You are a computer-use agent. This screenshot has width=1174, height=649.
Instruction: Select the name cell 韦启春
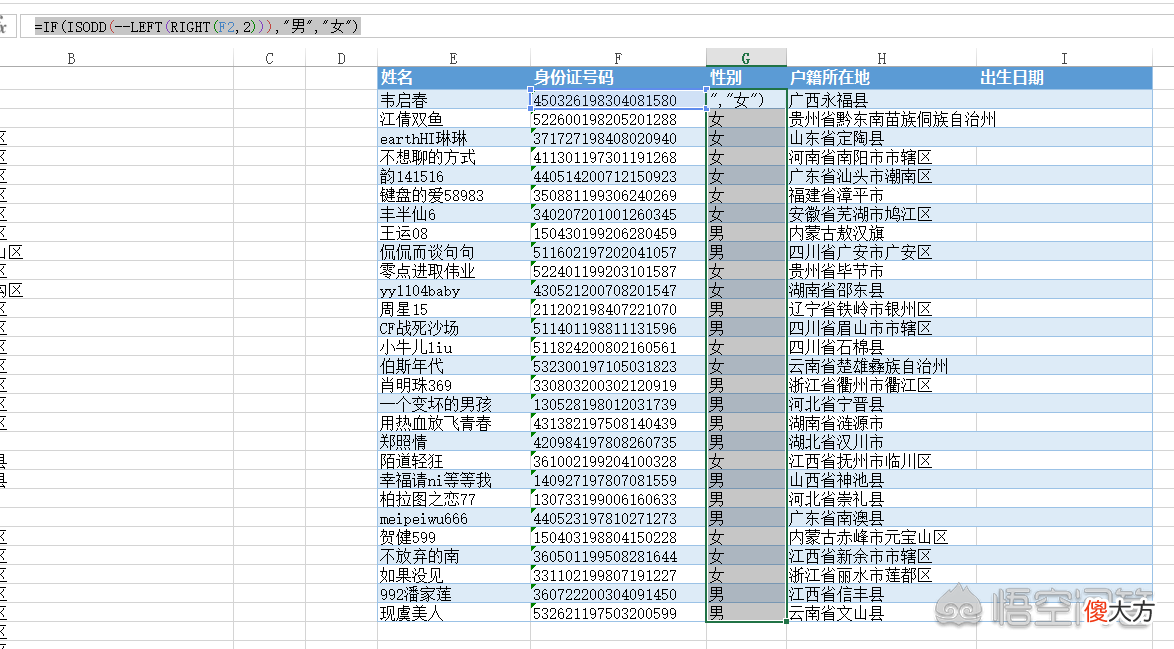click(x=454, y=100)
